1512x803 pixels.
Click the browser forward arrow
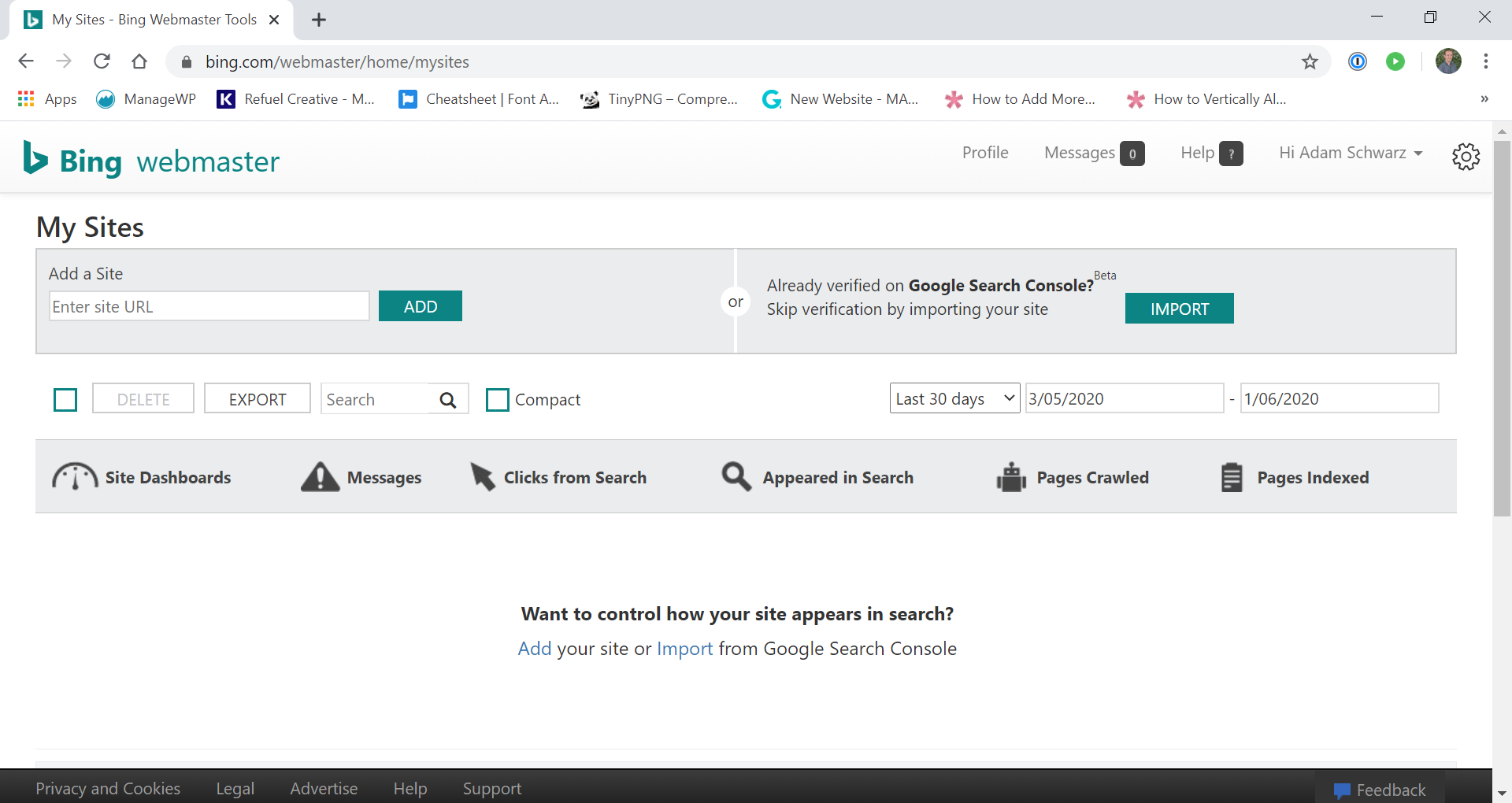64,61
